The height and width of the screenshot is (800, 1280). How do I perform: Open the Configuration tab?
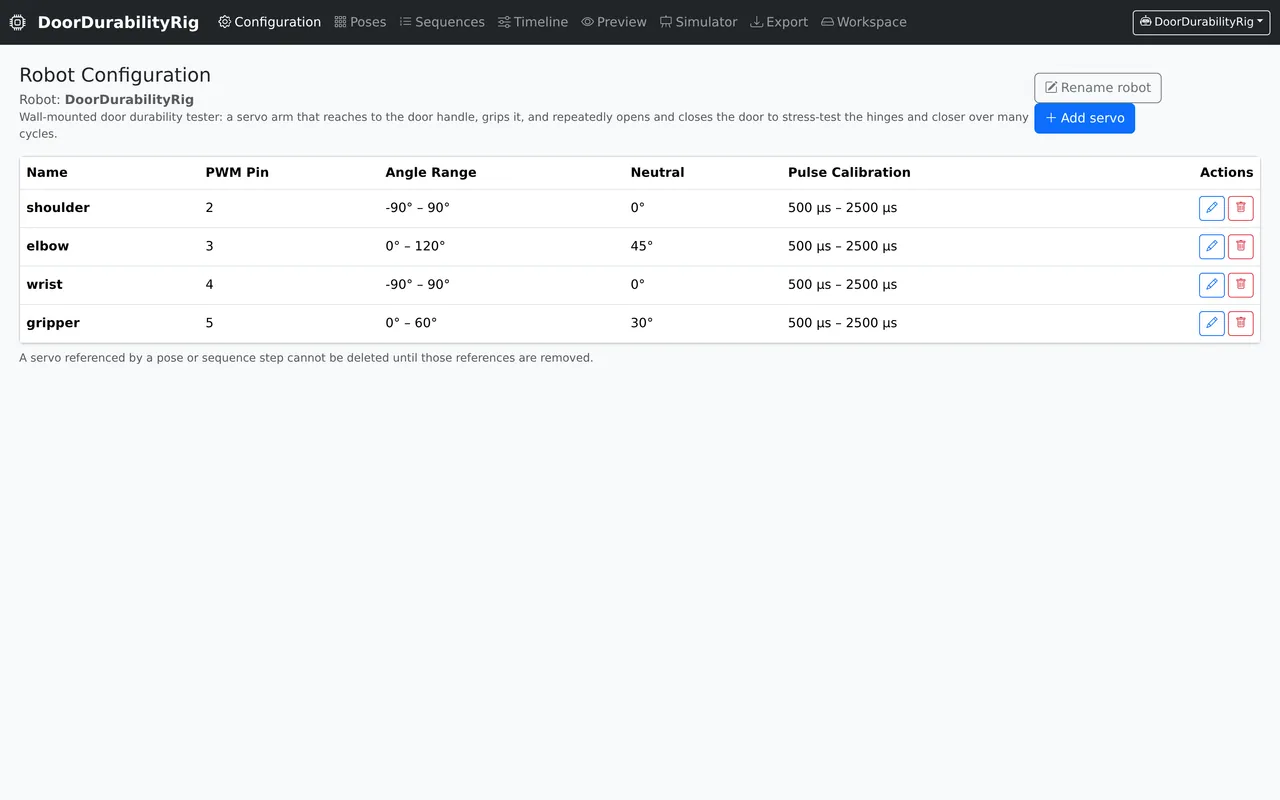[x=270, y=22]
